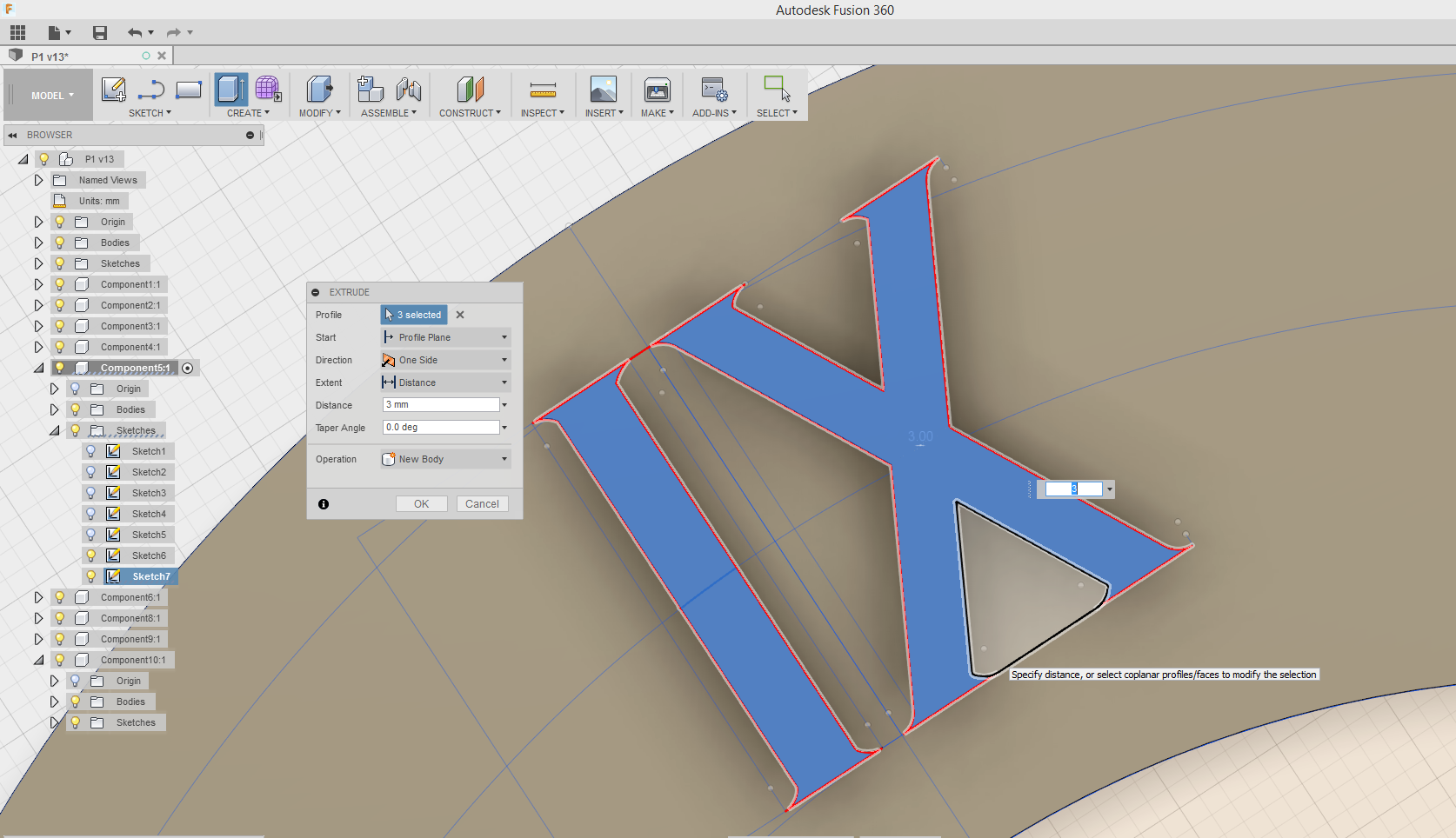Redo the last action
This screenshot has height=838, width=1456.
point(174,33)
